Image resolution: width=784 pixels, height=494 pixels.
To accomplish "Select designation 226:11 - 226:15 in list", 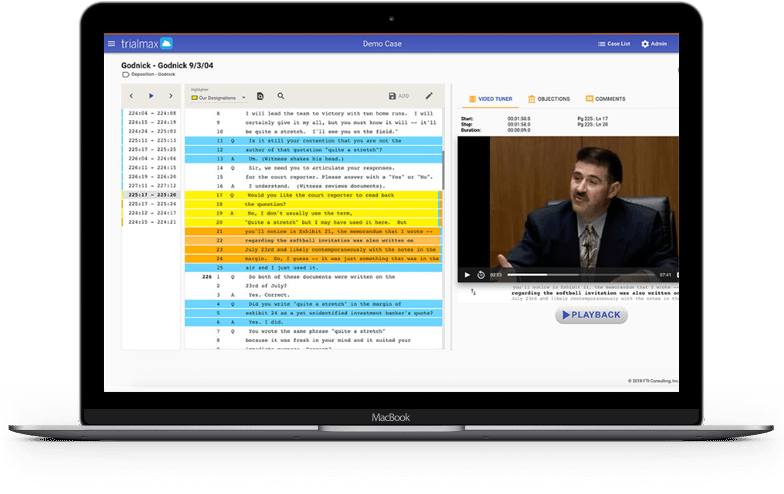I will [152, 168].
